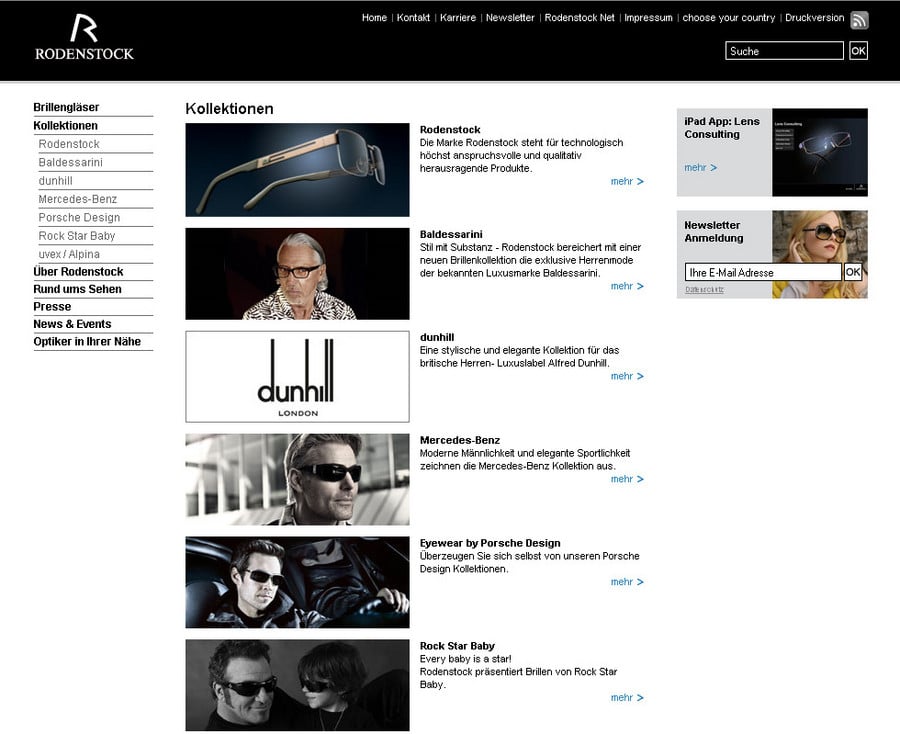Click mehr in iPad App box
900x734 pixels.
pos(700,168)
